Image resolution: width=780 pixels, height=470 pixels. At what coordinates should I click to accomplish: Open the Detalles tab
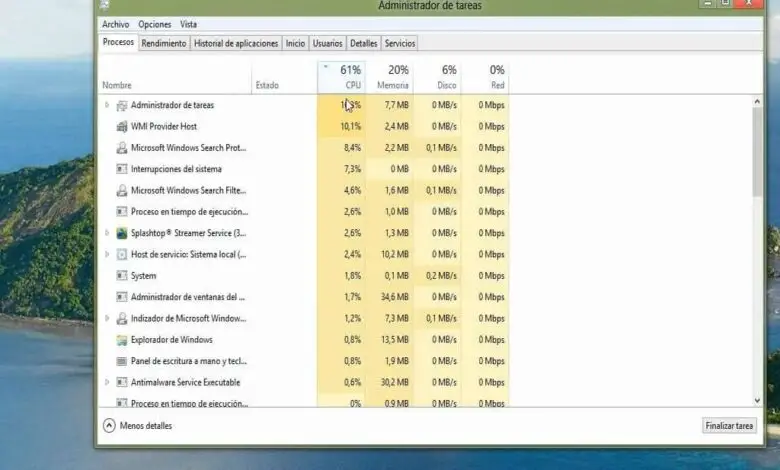pyautogui.click(x=364, y=43)
